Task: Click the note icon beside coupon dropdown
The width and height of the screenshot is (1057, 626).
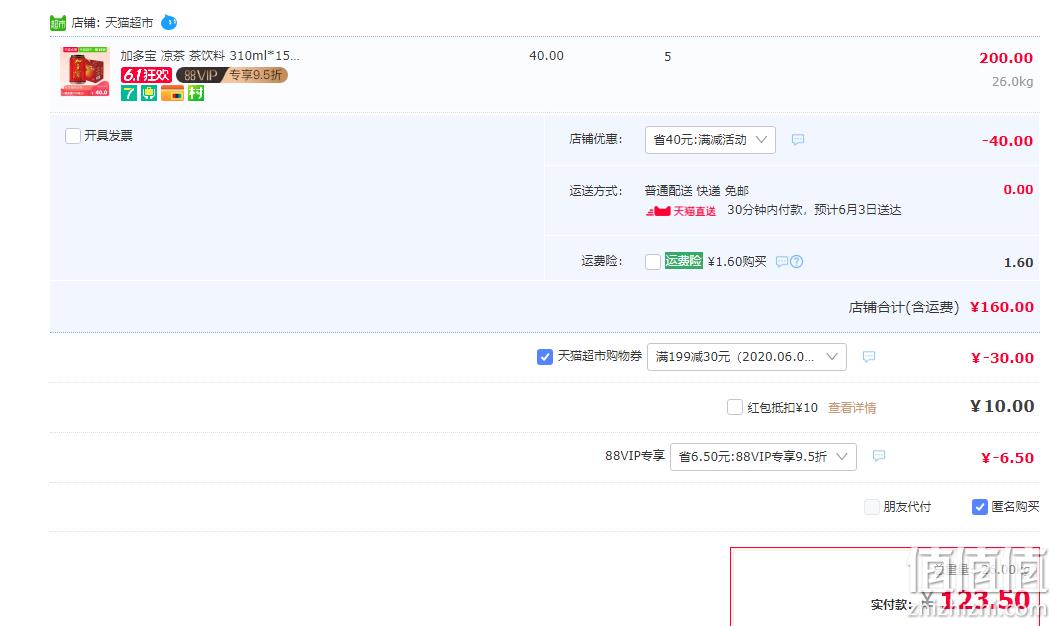Action: 869,356
